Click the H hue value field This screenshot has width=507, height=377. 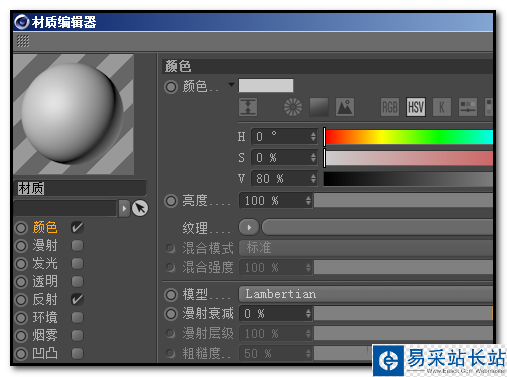(x=284, y=136)
